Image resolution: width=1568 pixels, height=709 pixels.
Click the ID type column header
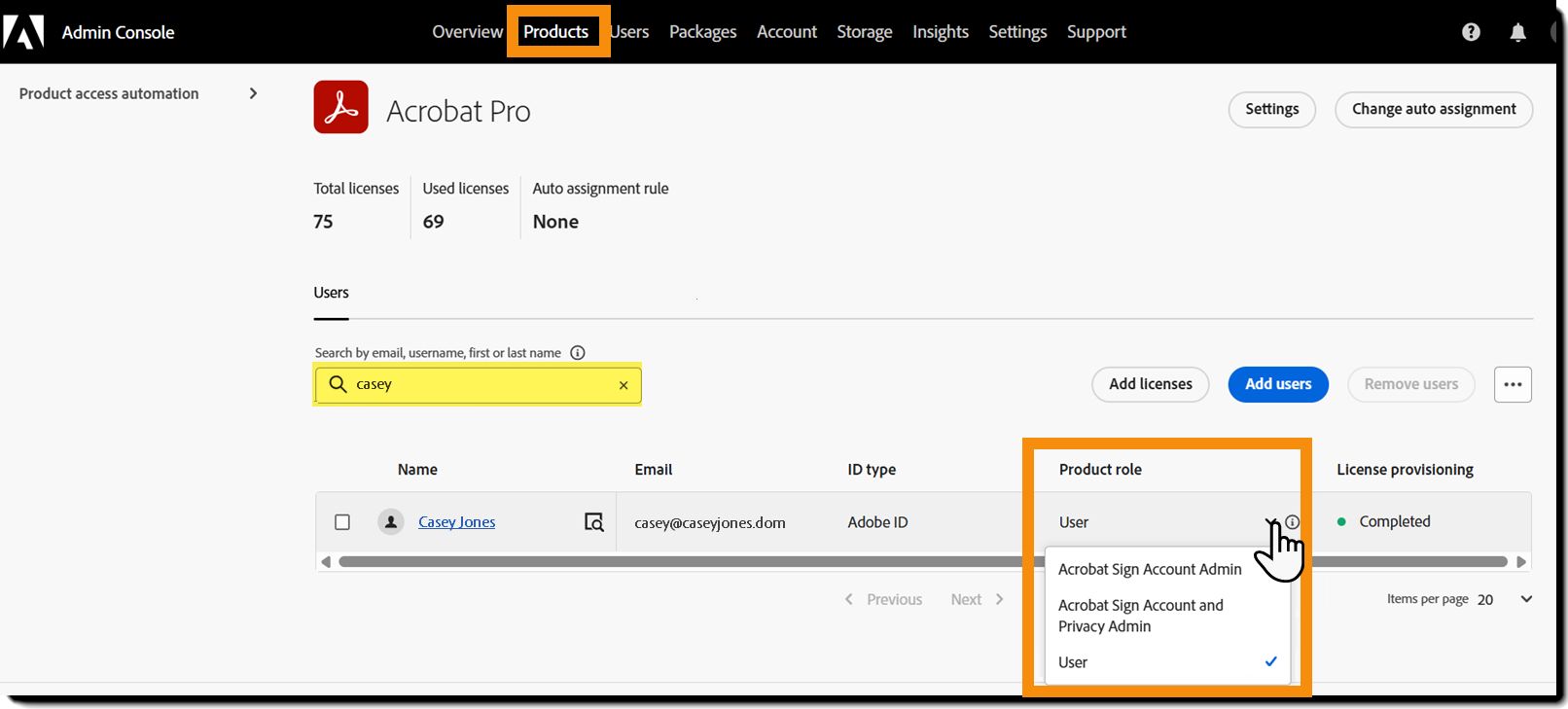(x=872, y=470)
